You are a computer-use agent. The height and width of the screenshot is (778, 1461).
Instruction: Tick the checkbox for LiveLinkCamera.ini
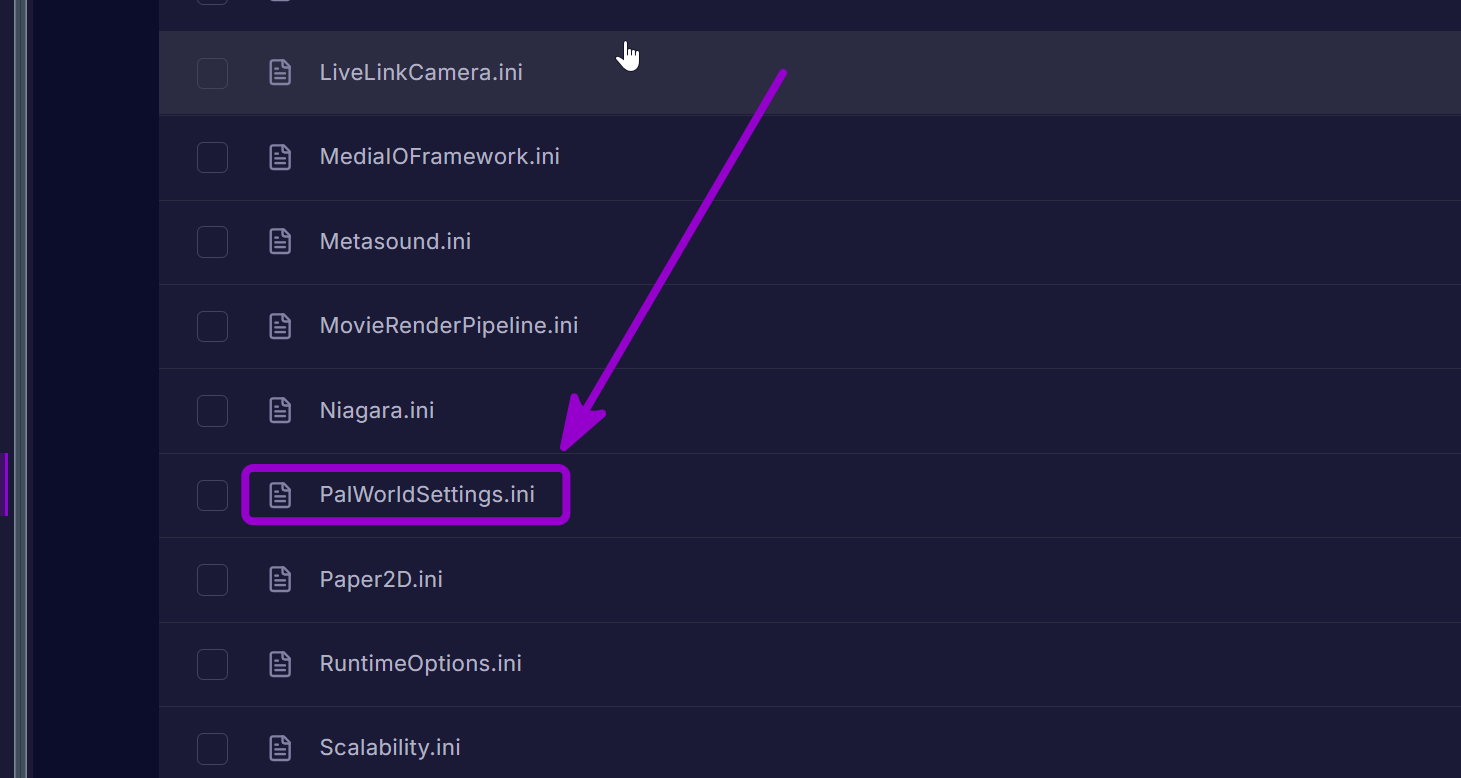point(212,73)
